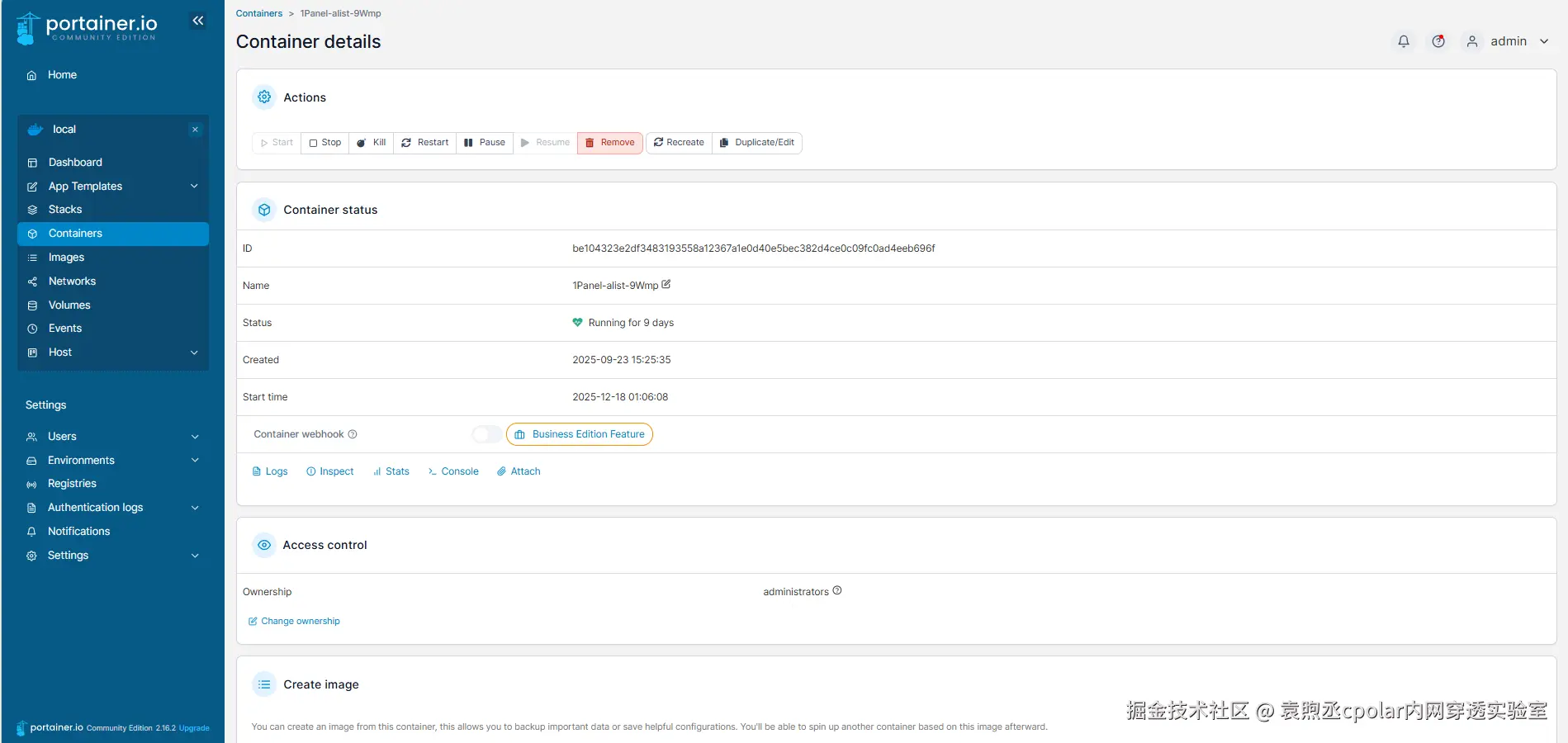Screen dimensions: 1568x743
Task: Click the Business Edition Feature badge
Action: click(580, 434)
